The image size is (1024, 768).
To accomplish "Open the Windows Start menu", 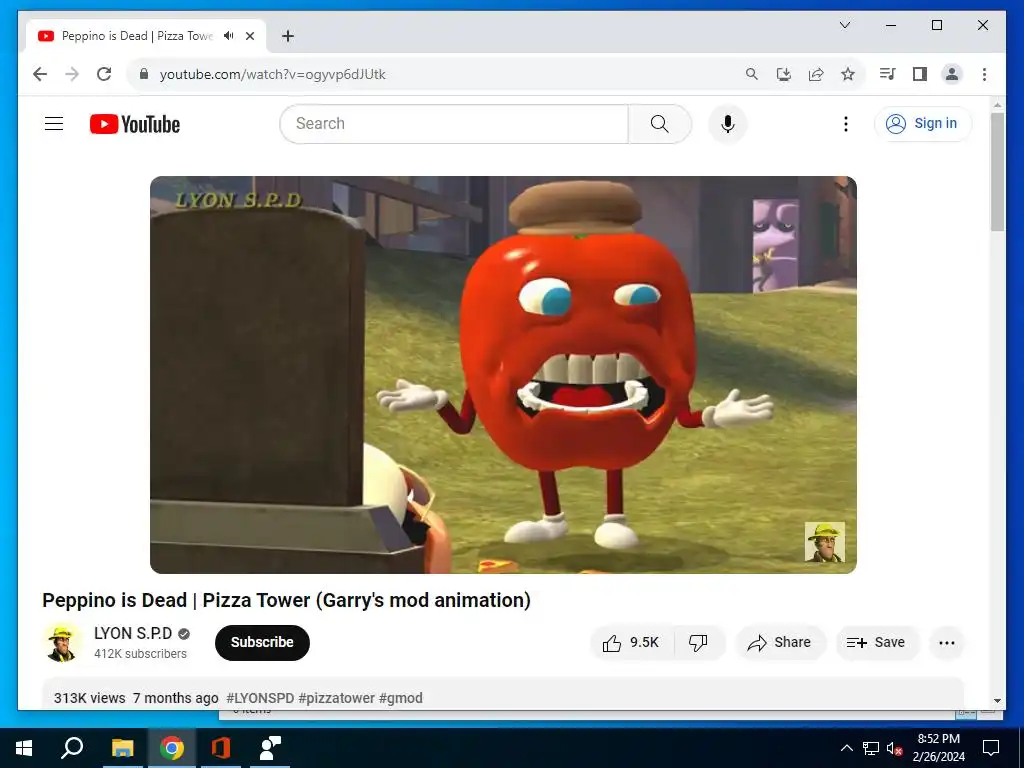I will (x=24, y=748).
